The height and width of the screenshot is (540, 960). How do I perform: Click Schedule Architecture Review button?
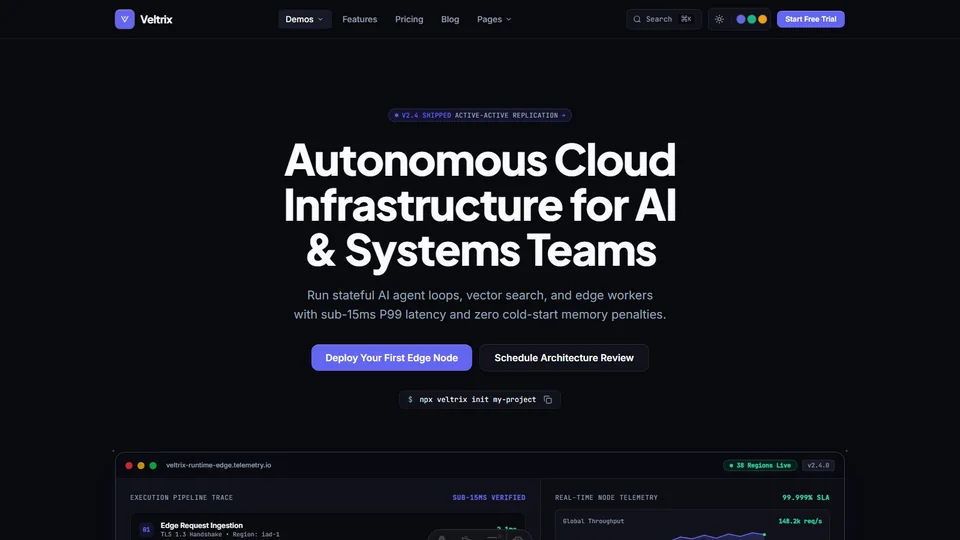click(564, 358)
